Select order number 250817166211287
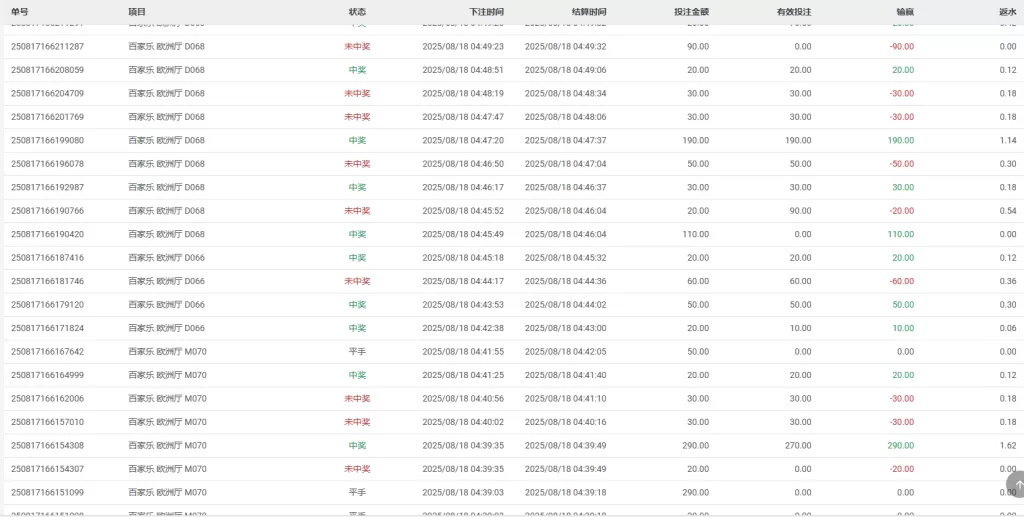 (x=47, y=46)
